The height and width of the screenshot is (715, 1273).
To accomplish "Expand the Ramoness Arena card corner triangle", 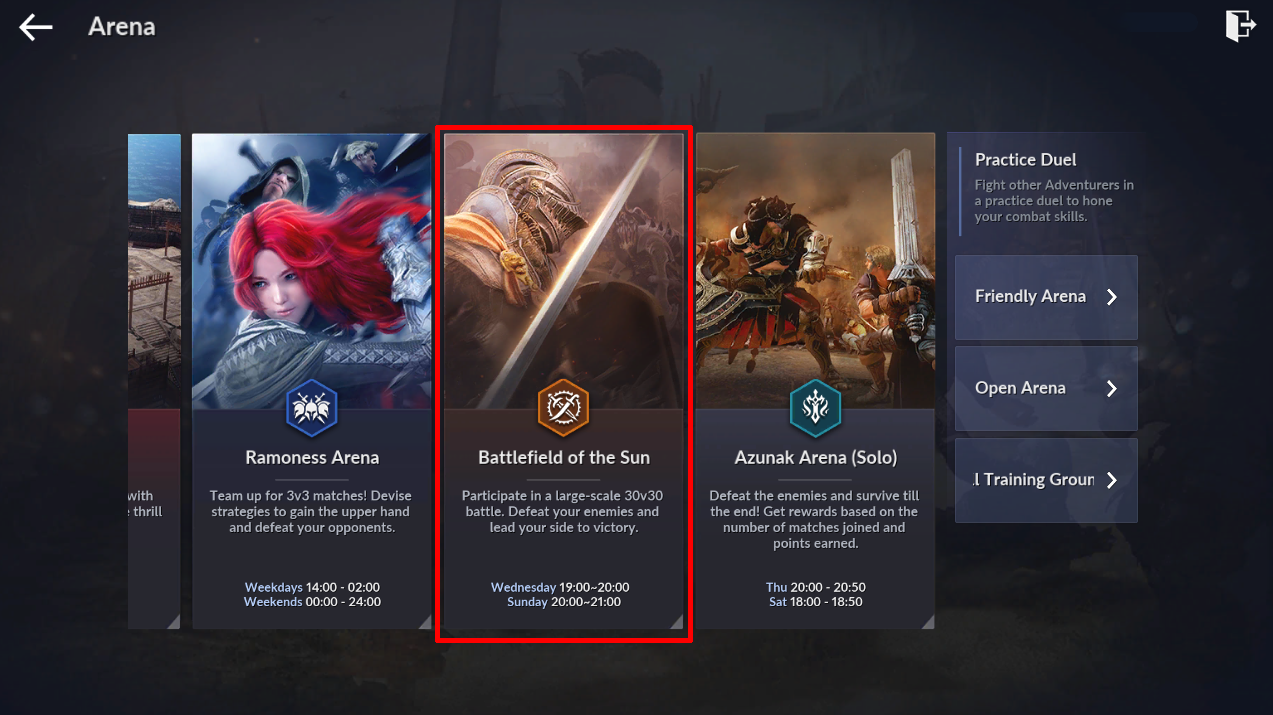I will coord(424,622).
